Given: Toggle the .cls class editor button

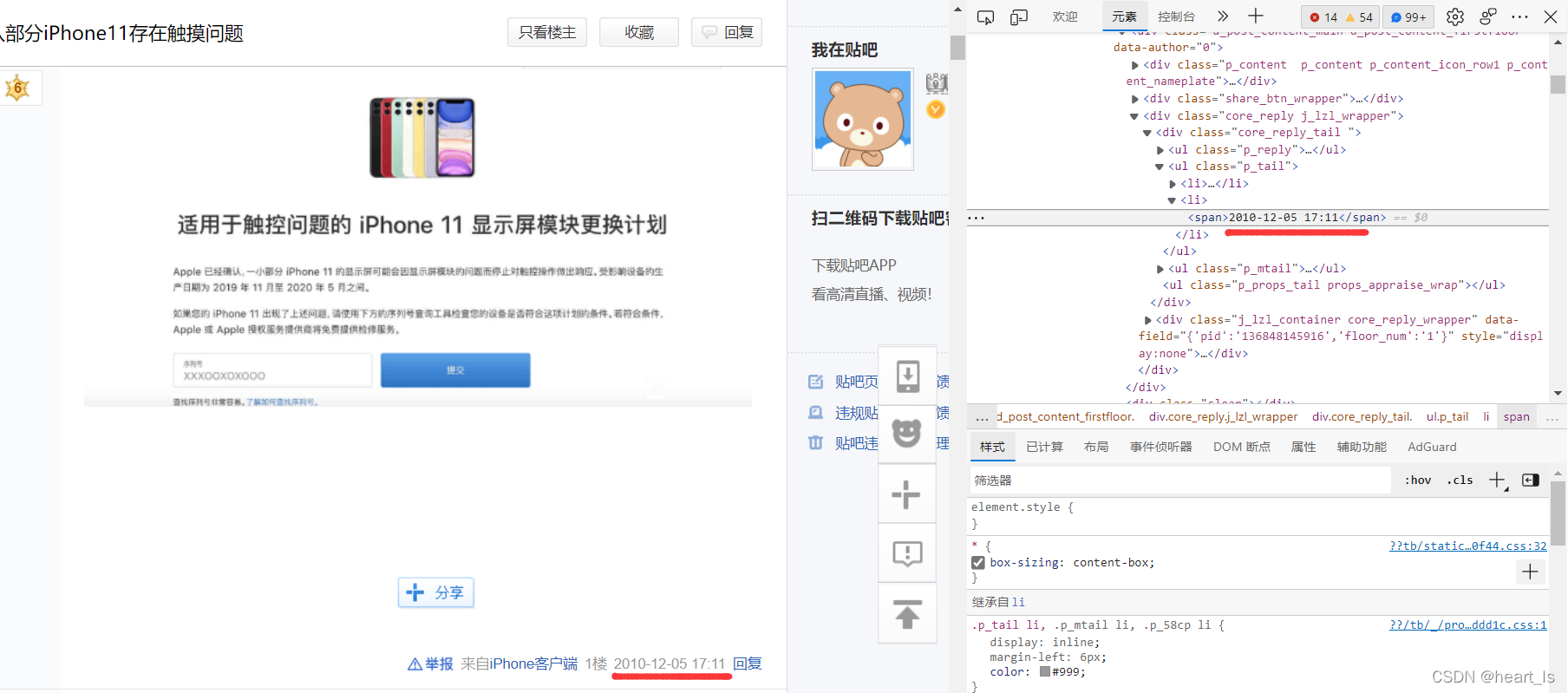Looking at the screenshot, I should point(1460,480).
